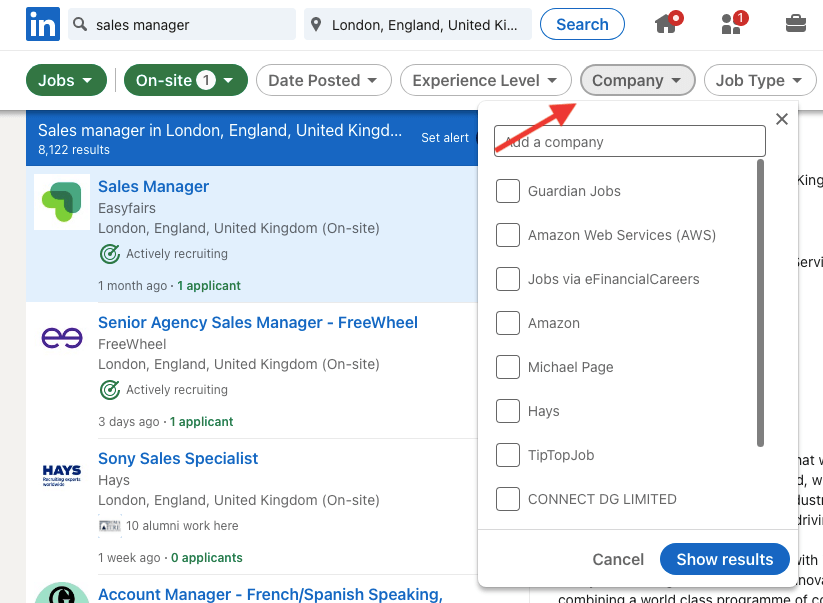The image size is (823, 603).
Task: Open the LinkedIn home logo
Action: pyautogui.click(x=43, y=24)
